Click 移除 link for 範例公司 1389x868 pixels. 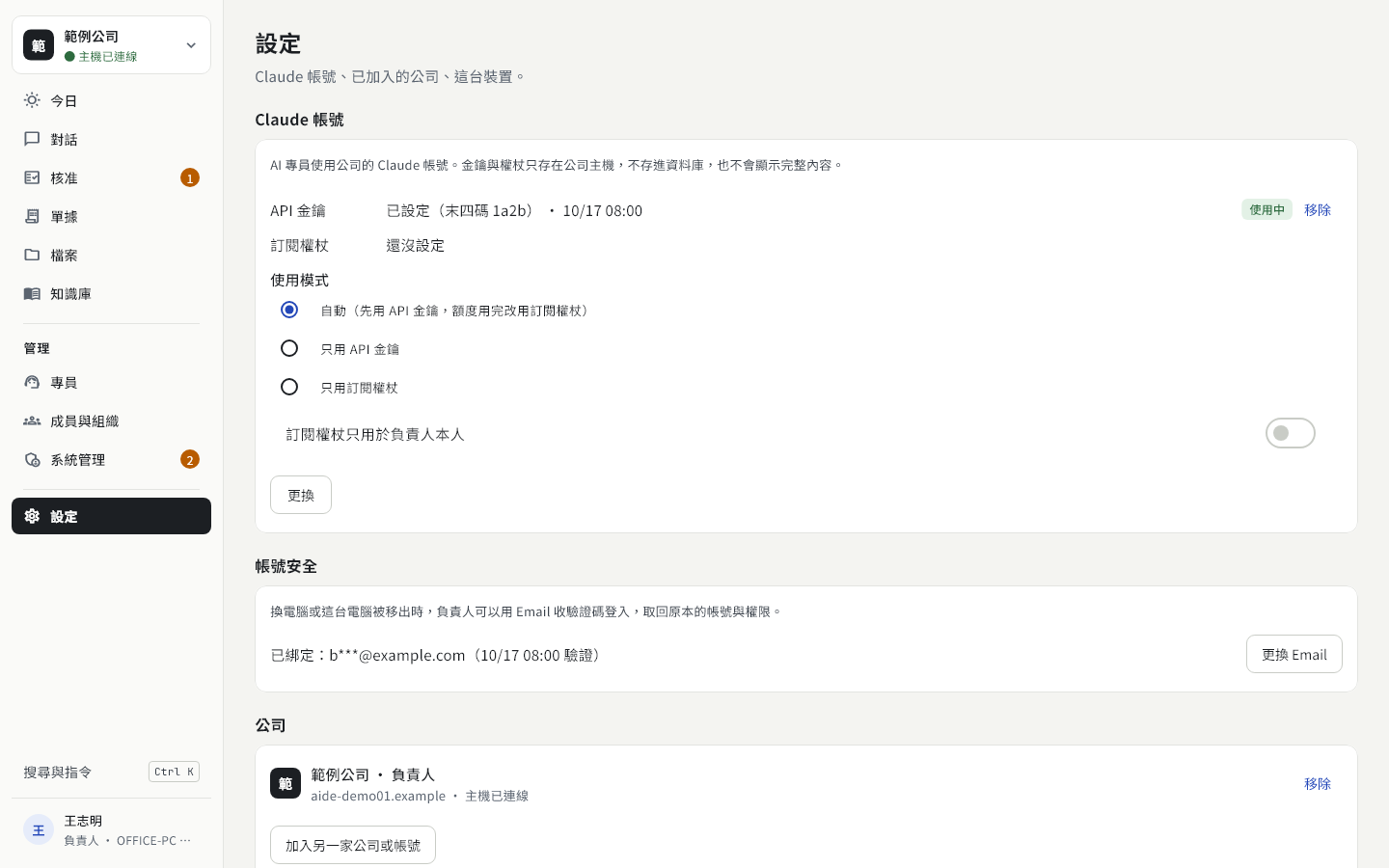tap(1318, 783)
